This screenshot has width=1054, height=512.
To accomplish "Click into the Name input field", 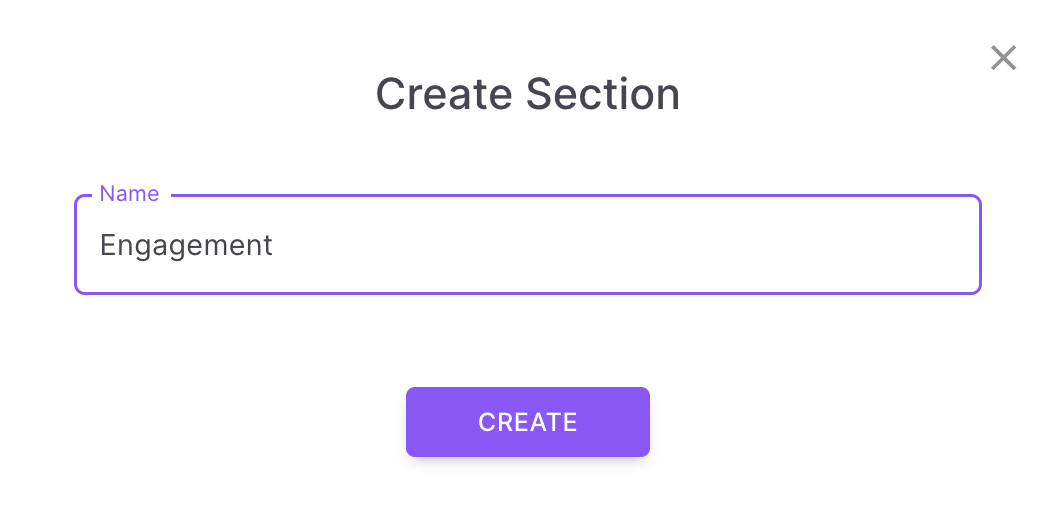I will pos(527,245).
